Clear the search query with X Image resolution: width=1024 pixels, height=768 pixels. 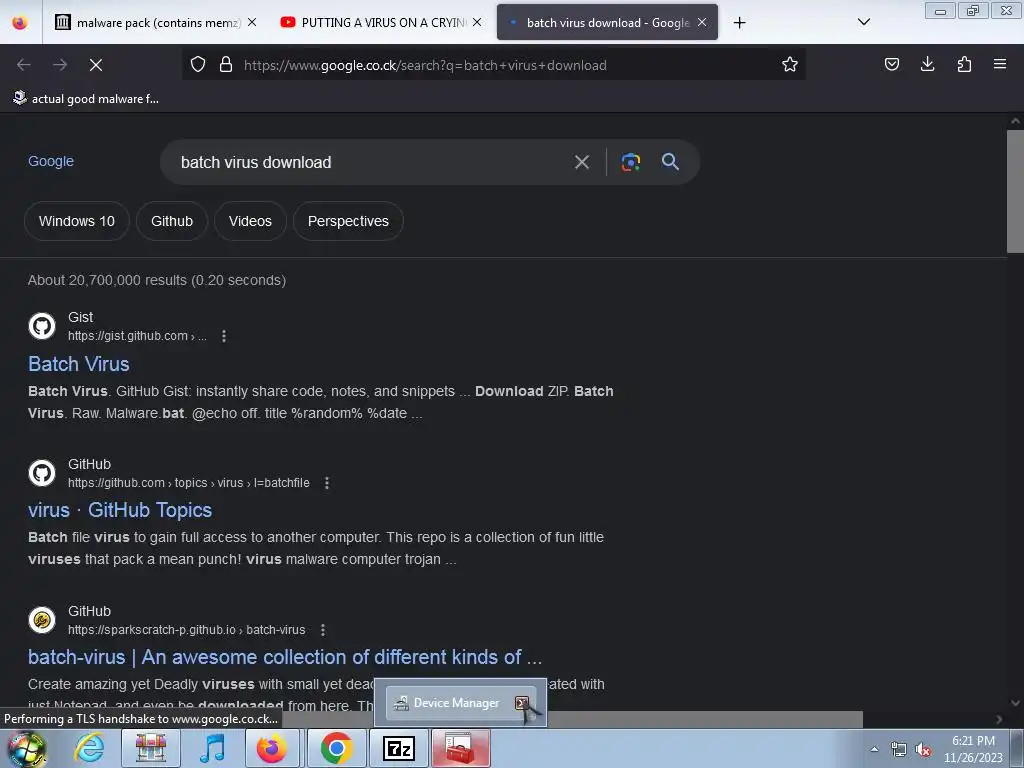point(582,162)
